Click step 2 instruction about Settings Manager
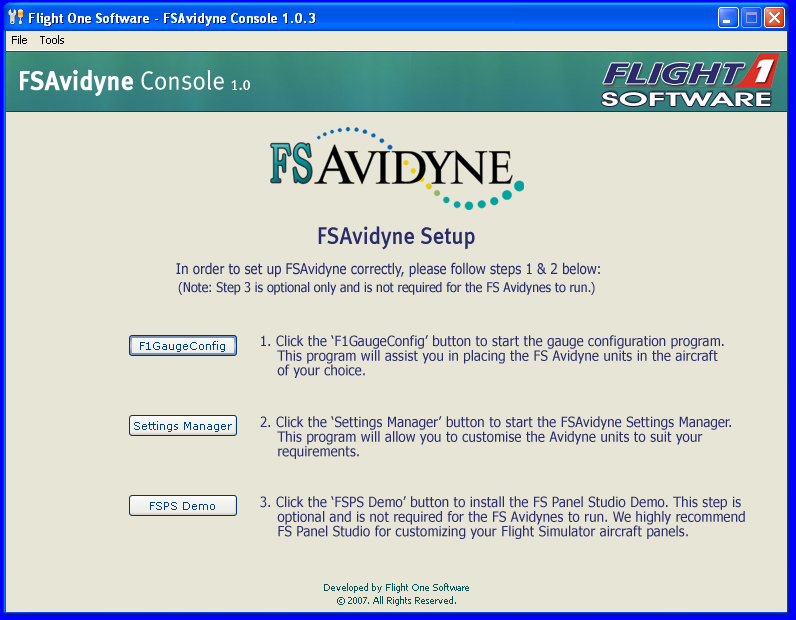 [x=496, y=437]
